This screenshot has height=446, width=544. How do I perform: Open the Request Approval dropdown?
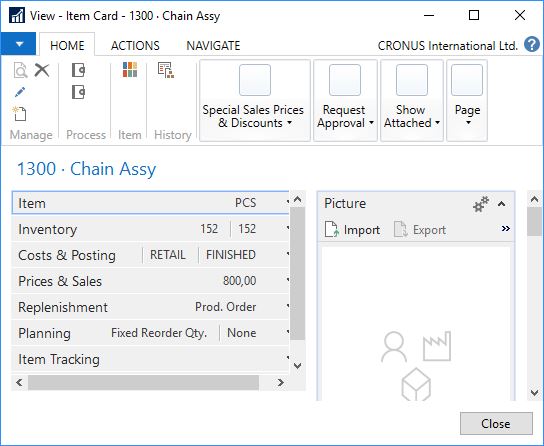345,100
